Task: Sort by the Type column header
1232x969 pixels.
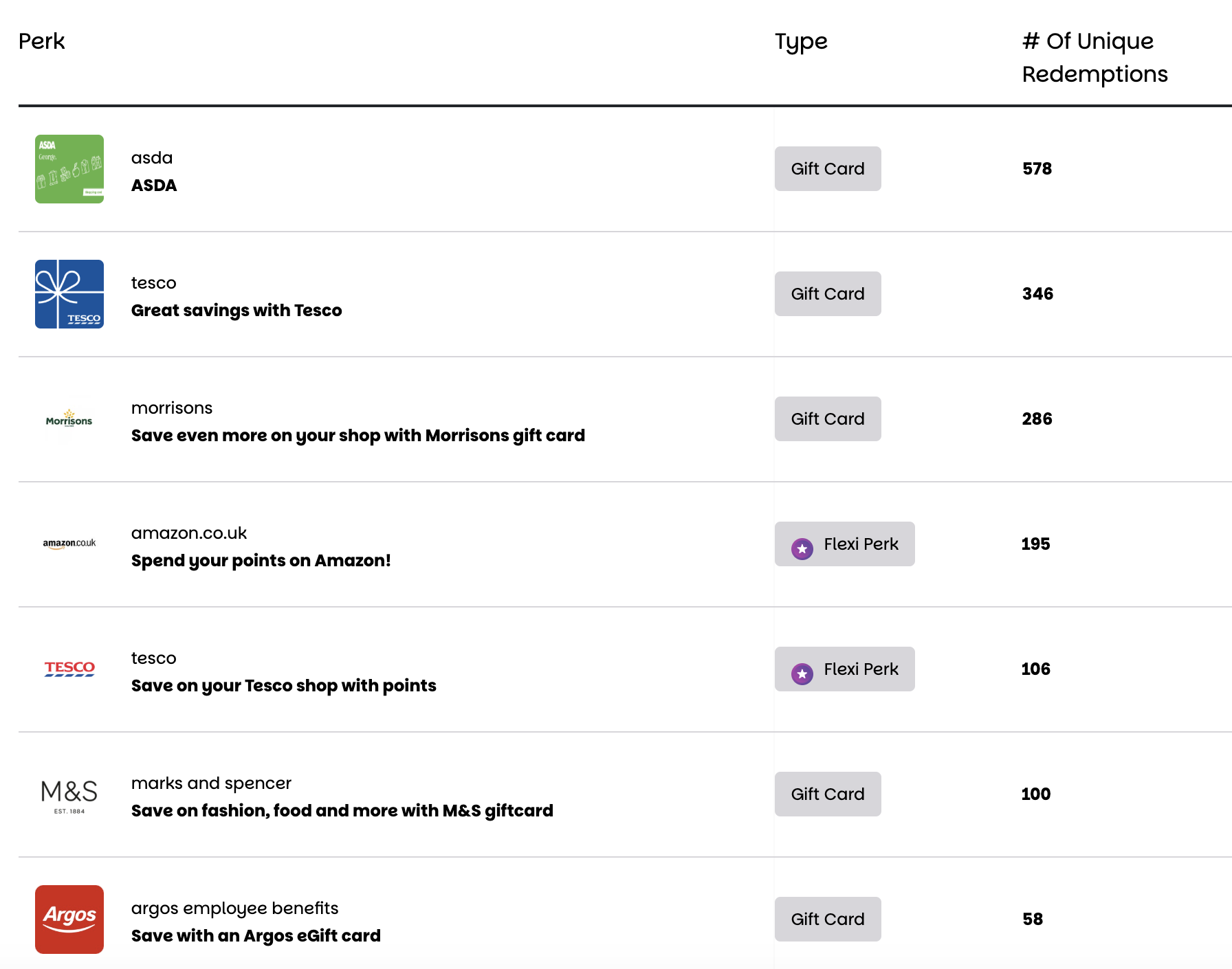Action: [x=801, y=41]
